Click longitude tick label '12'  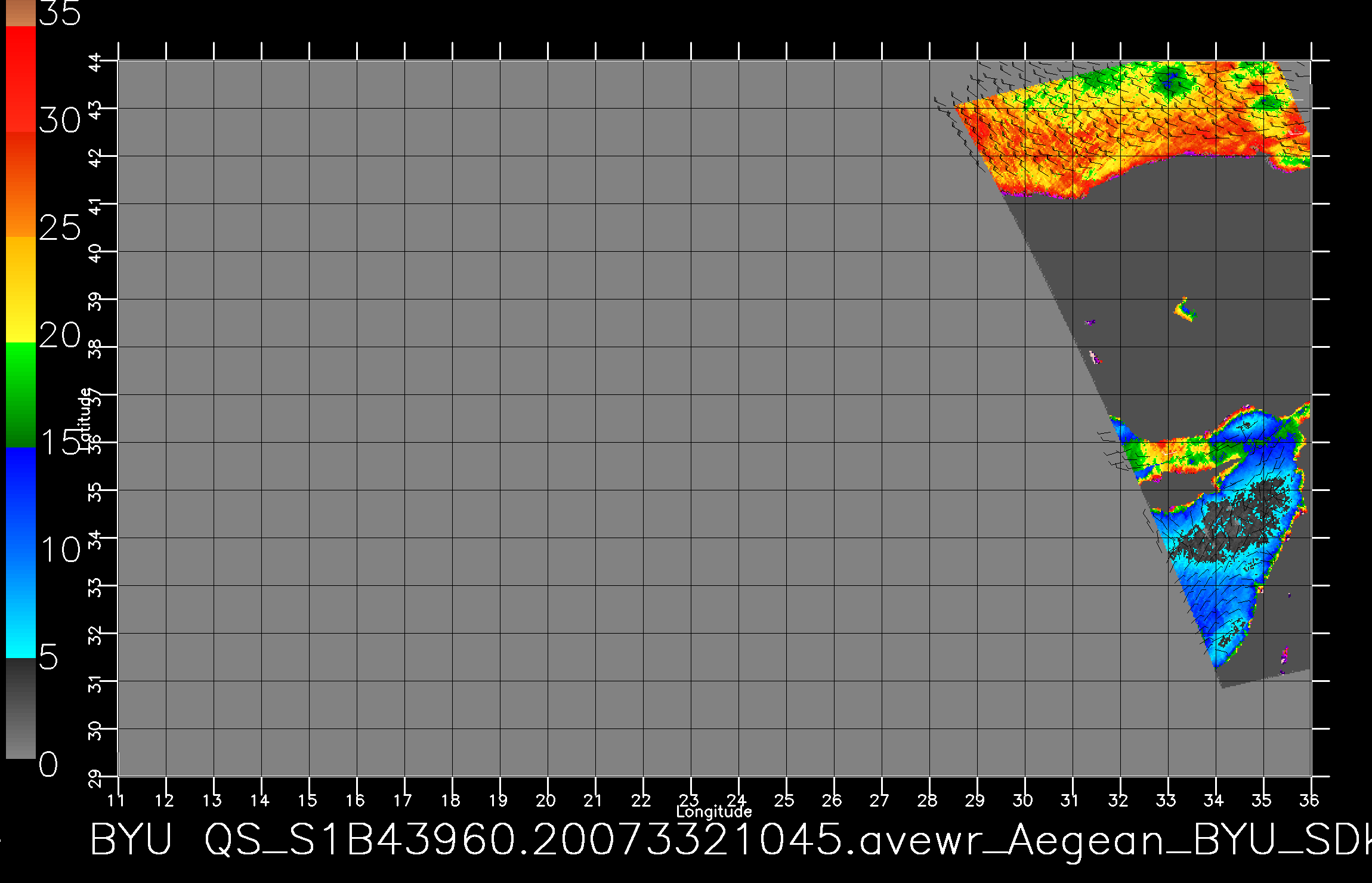coord(165,800)
